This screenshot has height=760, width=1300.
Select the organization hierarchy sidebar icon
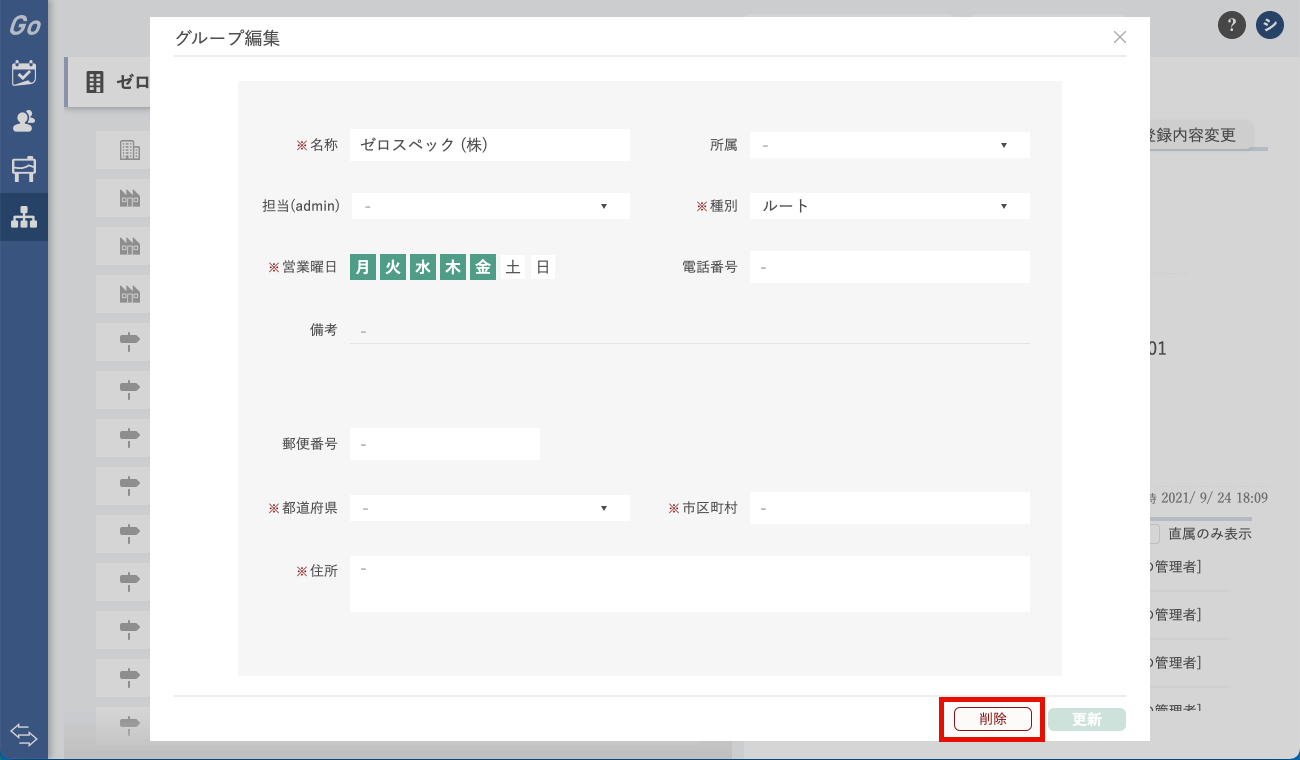(24, 217)
